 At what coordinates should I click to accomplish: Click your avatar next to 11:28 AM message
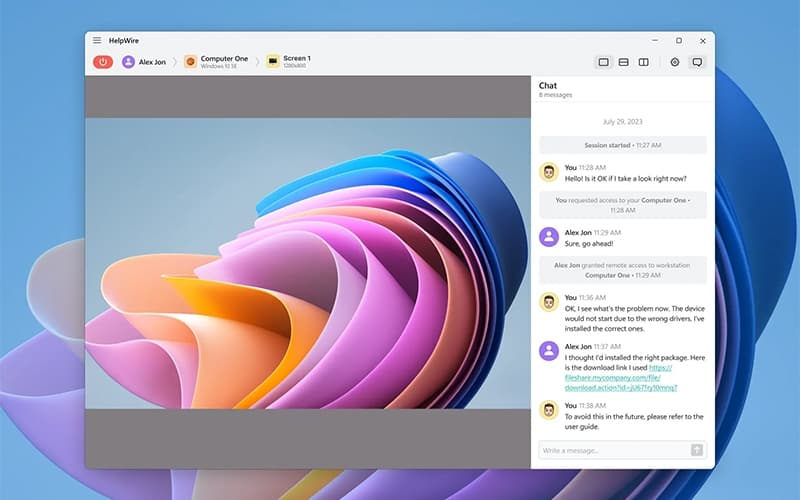coord(549,172)
